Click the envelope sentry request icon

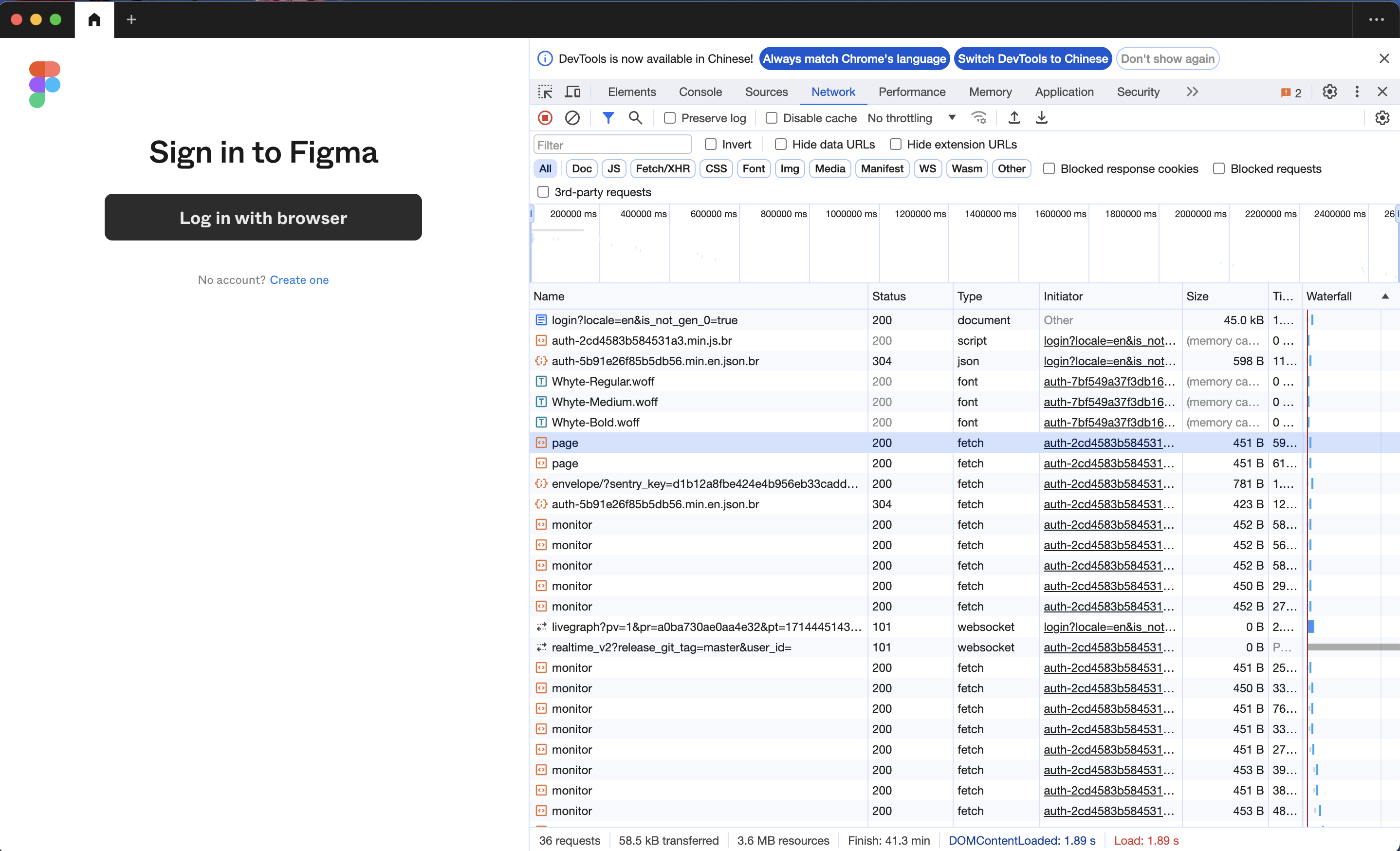tap(541, 483)
